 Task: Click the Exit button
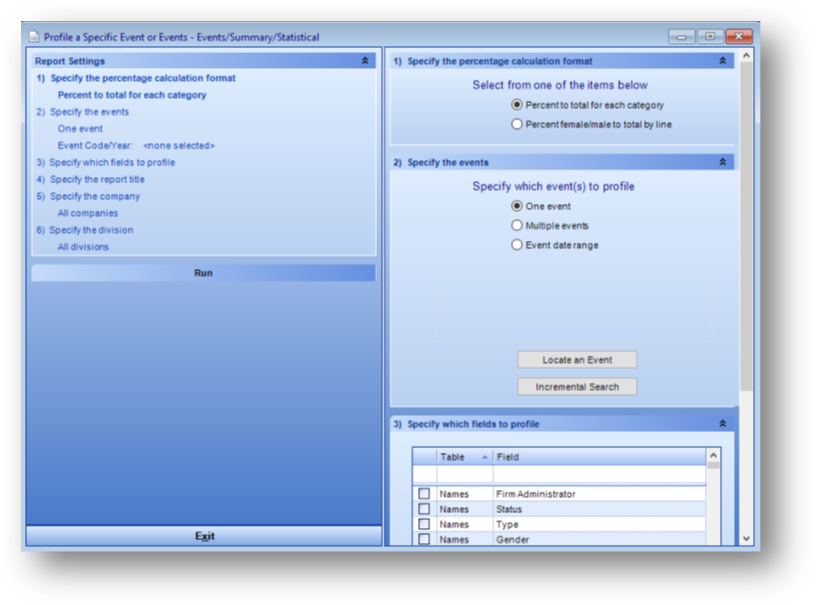tap(204, 536)
